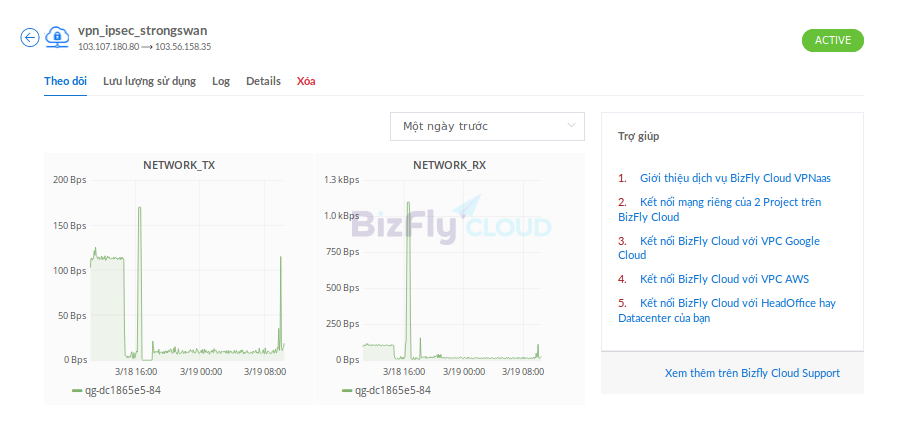Click the VPN cloud lock icon
Viewport: 904px width, 438px height.
tap(57, 37)
